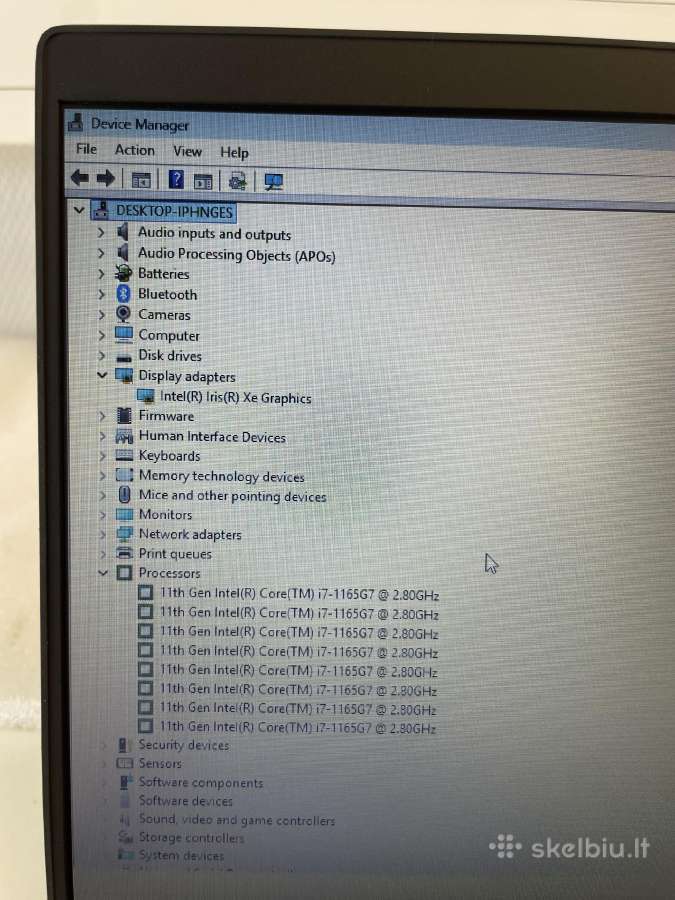Image resolution: width=675 pixels, height=900 pixels.
Task: Select the Security devices label
Action: 184,745
